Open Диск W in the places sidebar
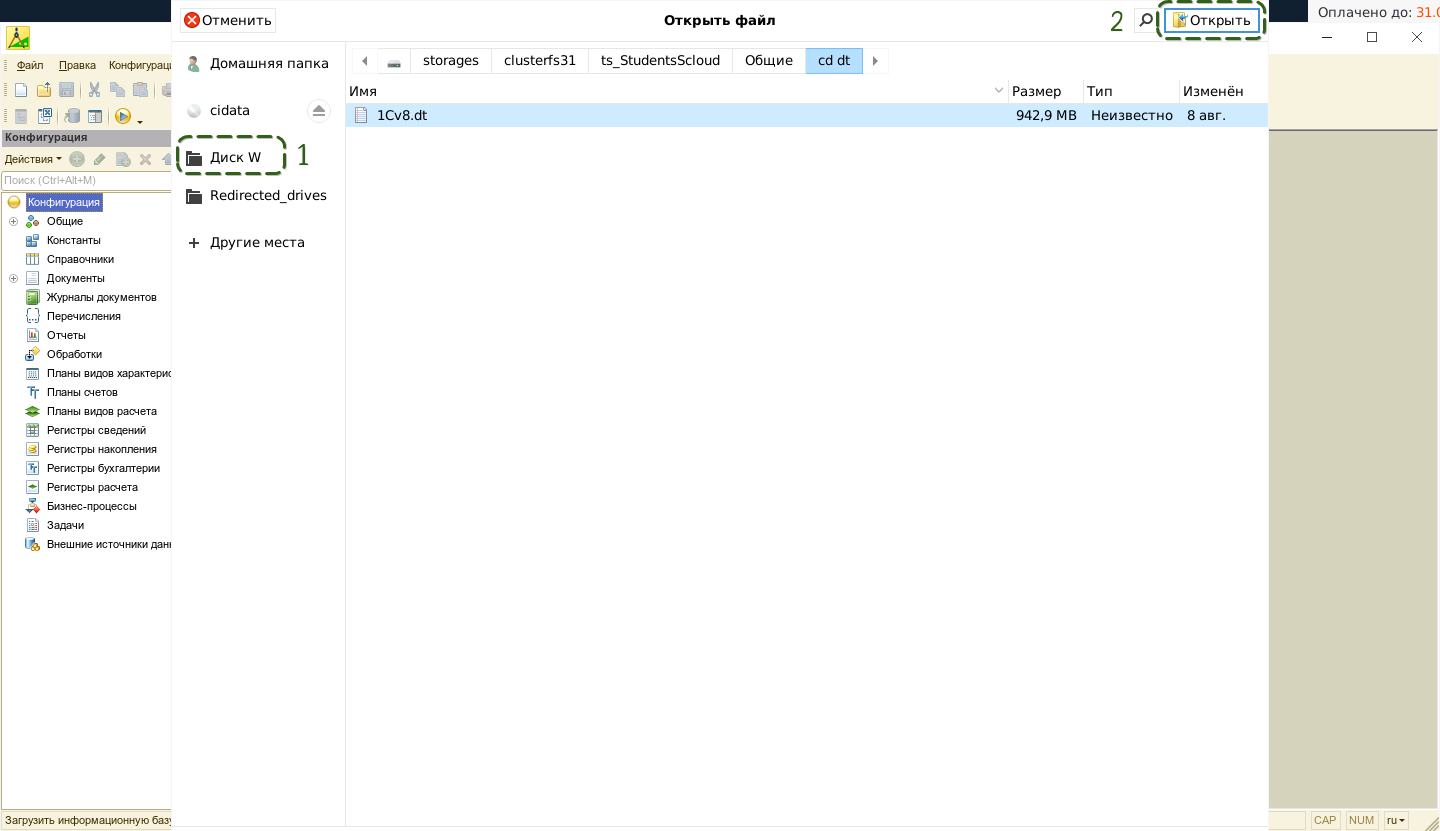This screenshot has height=831, width=1440. [225, 157]
